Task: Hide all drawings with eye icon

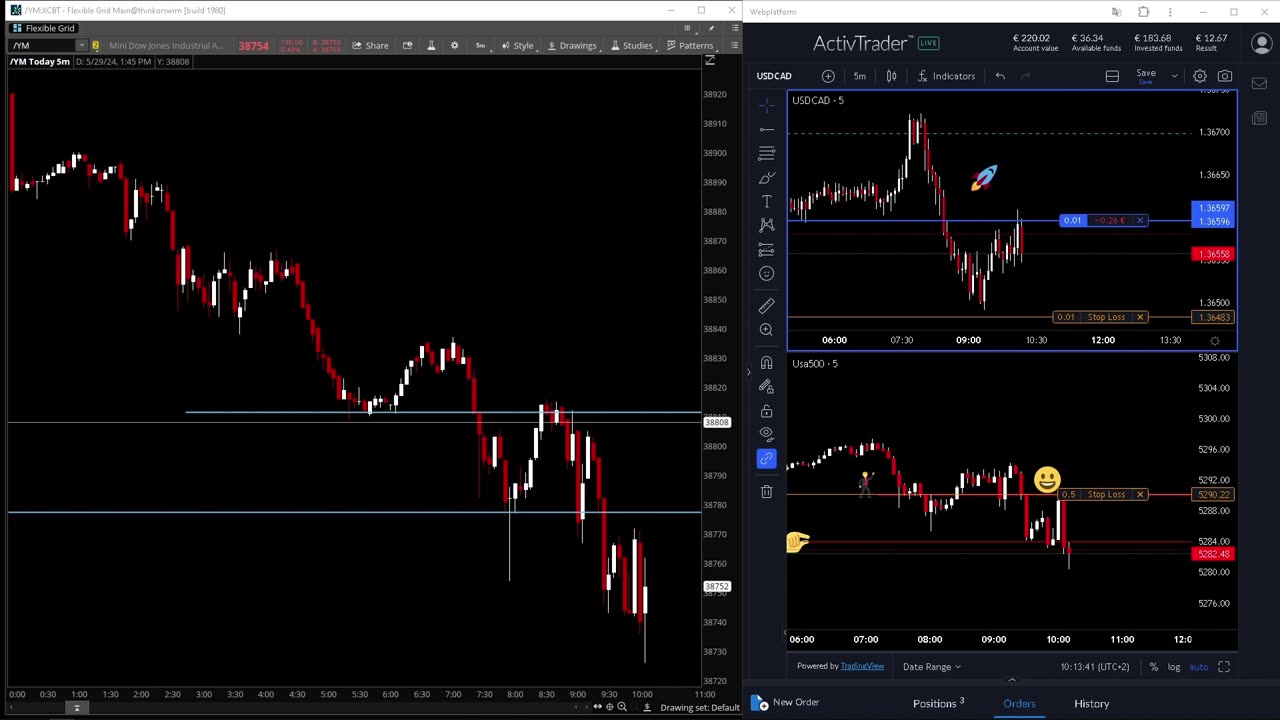Action: coord(766,434)
